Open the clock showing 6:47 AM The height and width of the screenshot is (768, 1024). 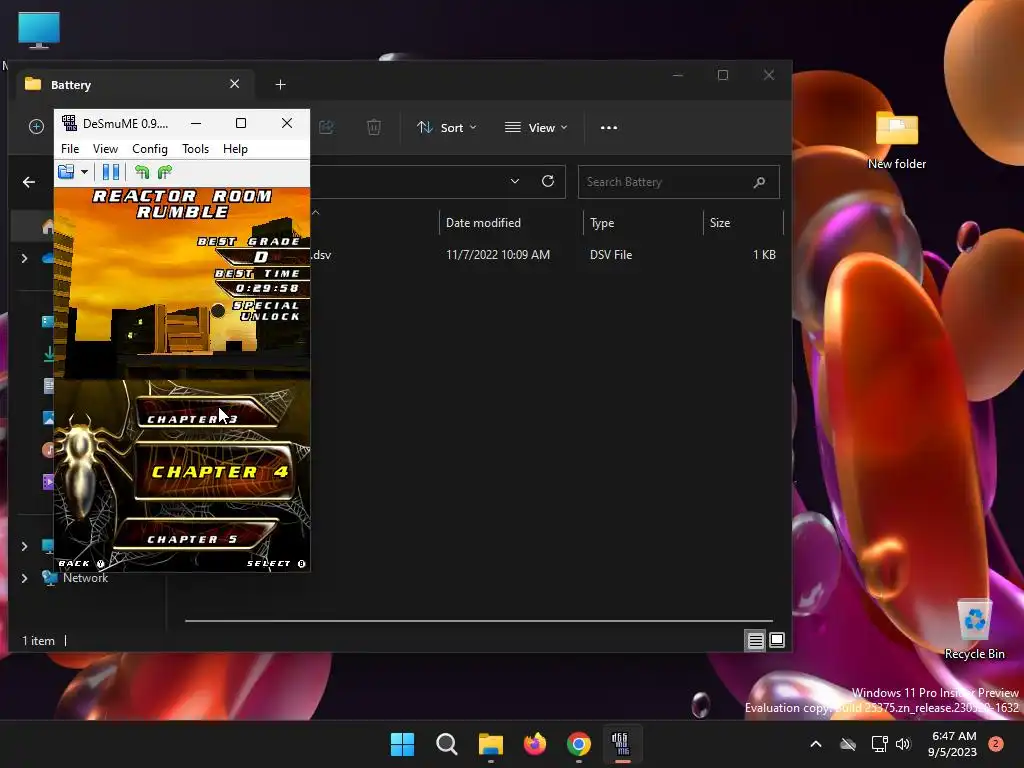pos(953,744)
